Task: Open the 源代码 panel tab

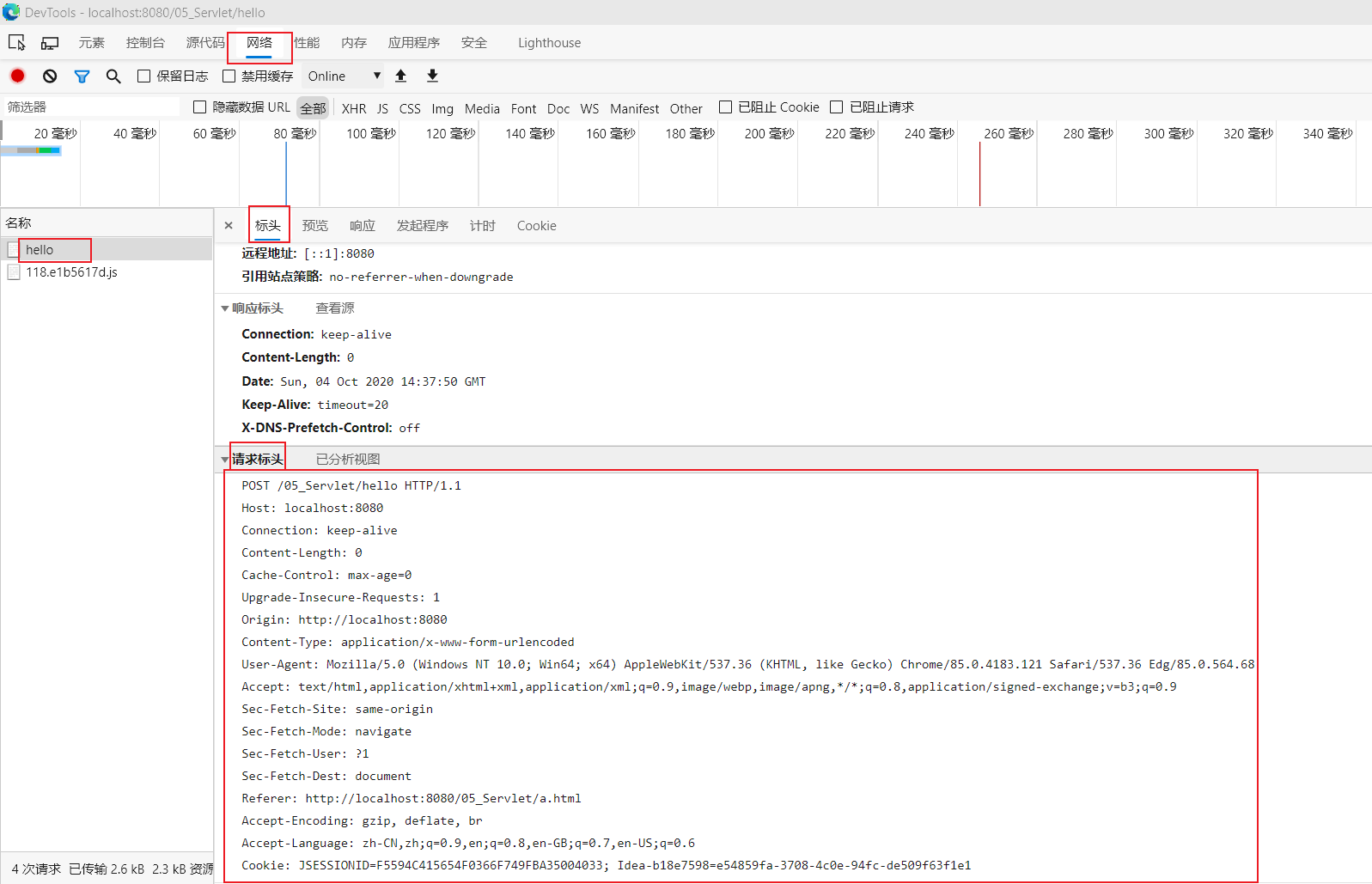Action: 205,42
